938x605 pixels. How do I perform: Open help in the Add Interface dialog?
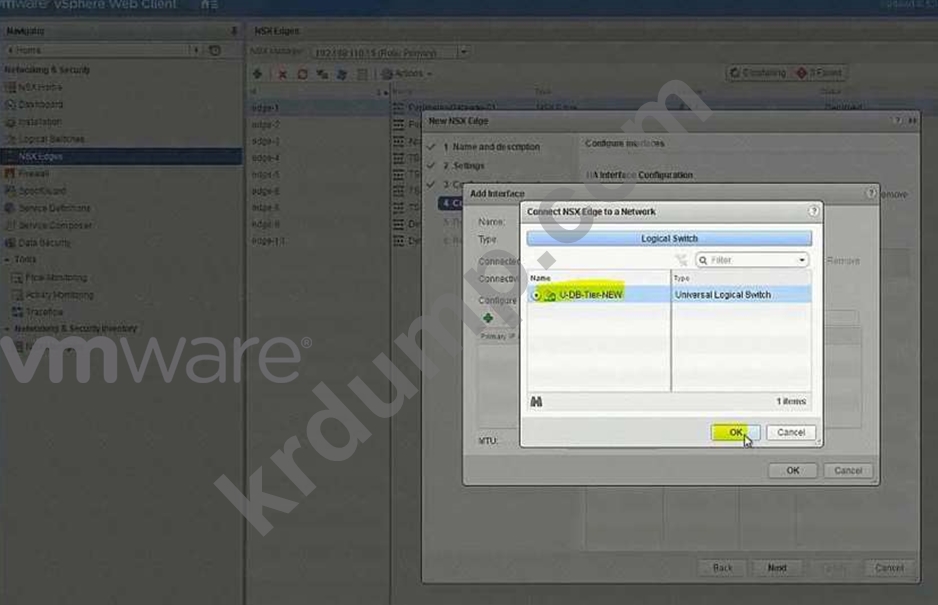[871, 193]
